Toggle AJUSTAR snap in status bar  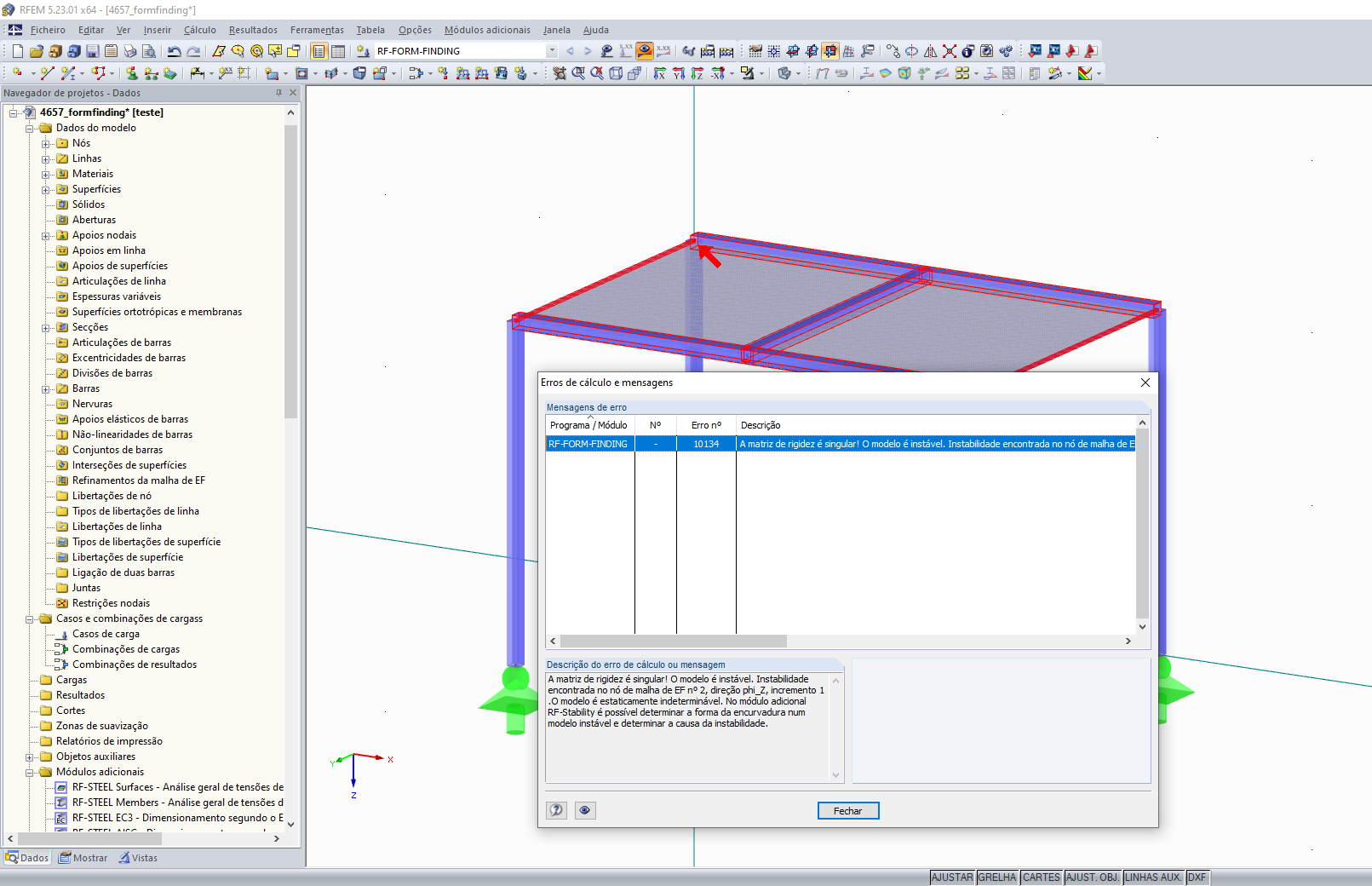click(952, 877)
